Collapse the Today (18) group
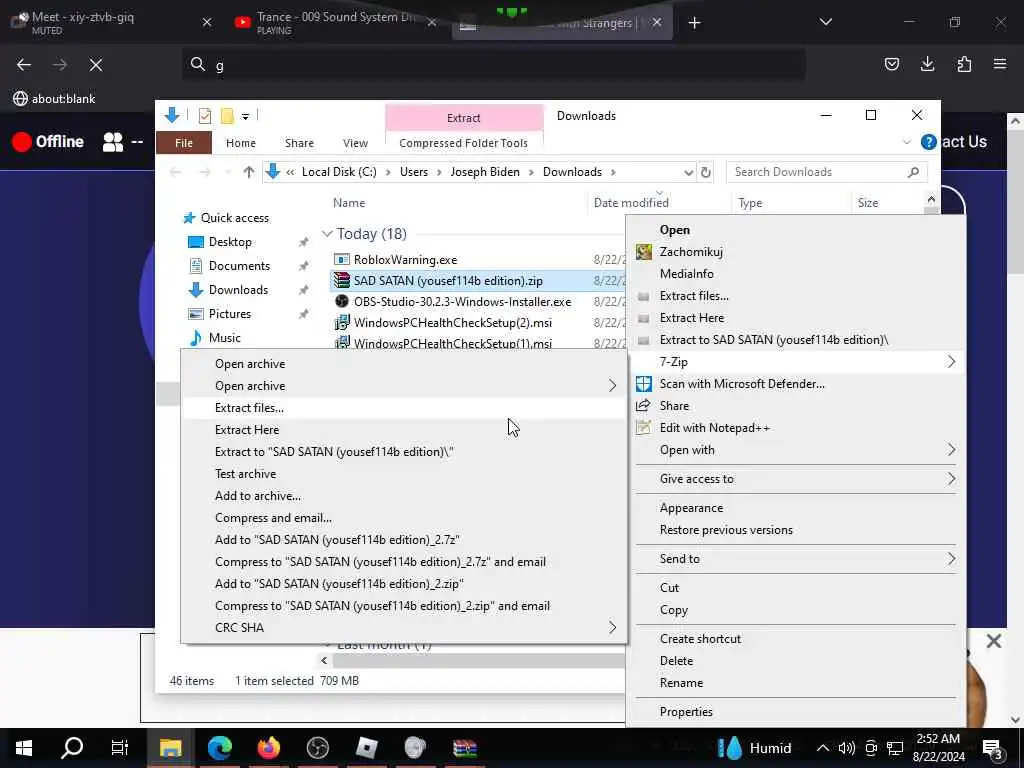1024x768 pixels. tap(327, 234)
